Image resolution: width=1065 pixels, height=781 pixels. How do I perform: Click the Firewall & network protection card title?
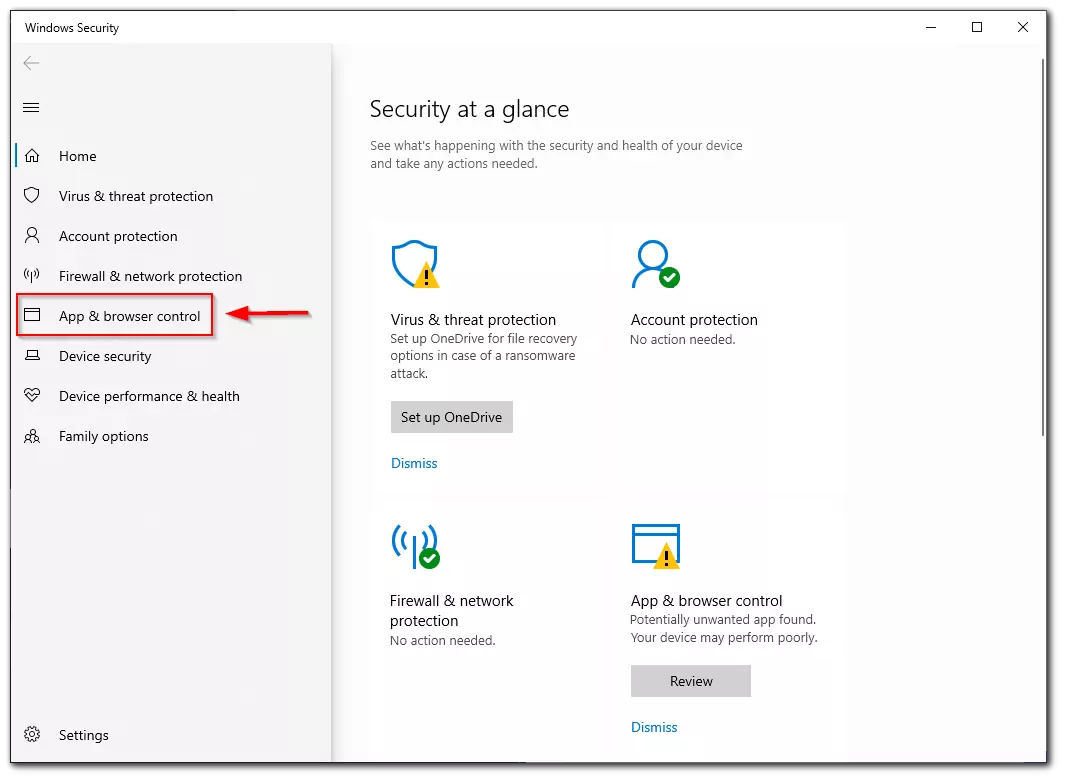coord(452,611)
